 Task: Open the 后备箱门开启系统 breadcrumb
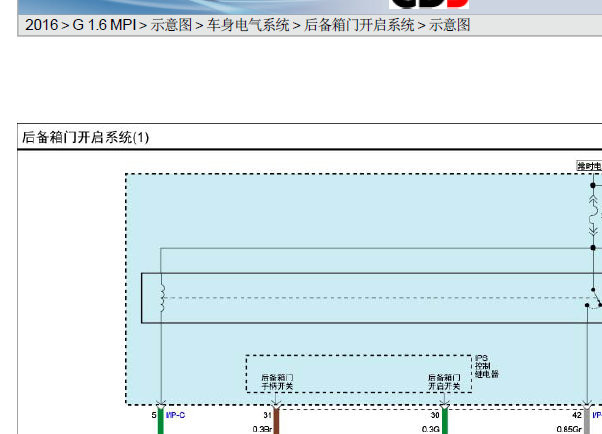359,25
